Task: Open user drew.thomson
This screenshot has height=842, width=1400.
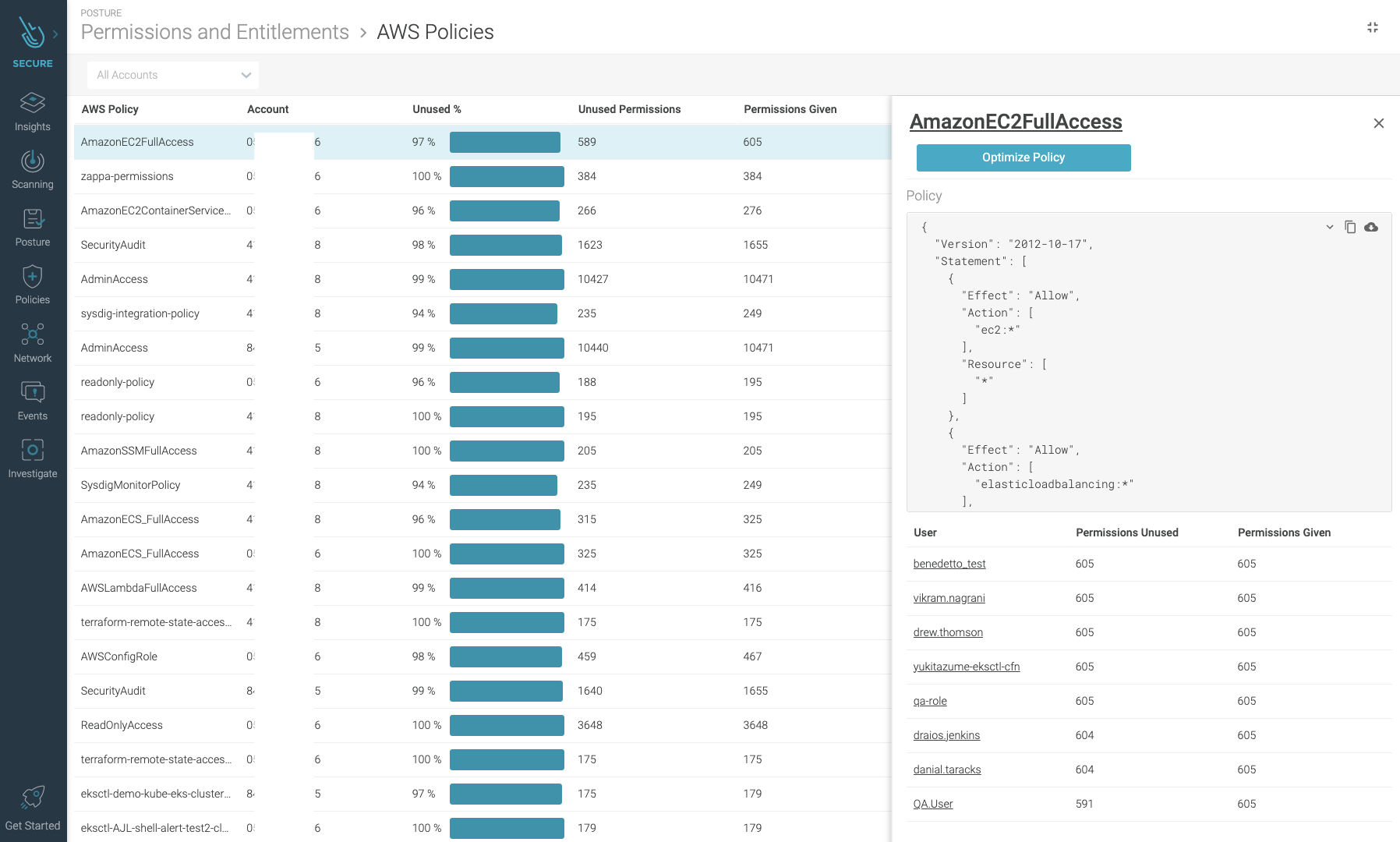Action: pos(948,632)
